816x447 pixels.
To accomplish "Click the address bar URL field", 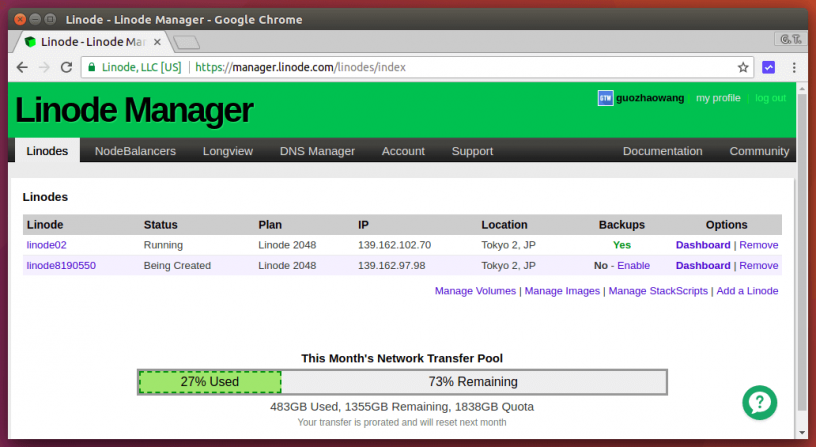I will click(450, 67).
